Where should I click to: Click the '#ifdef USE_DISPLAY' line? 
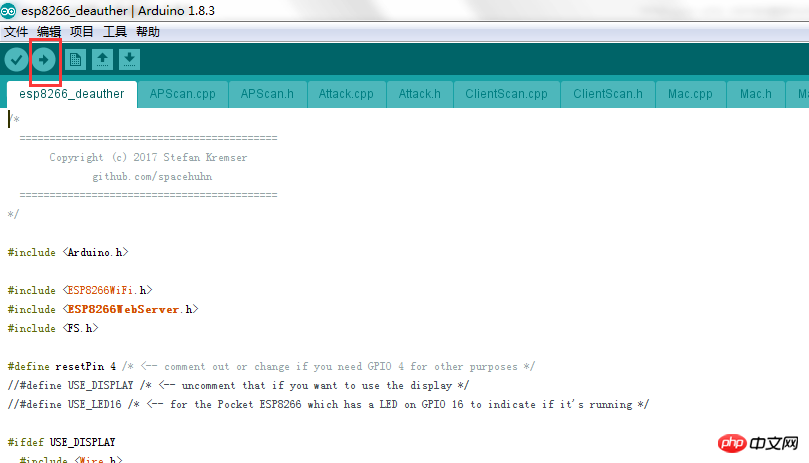(x=61, y=442)
